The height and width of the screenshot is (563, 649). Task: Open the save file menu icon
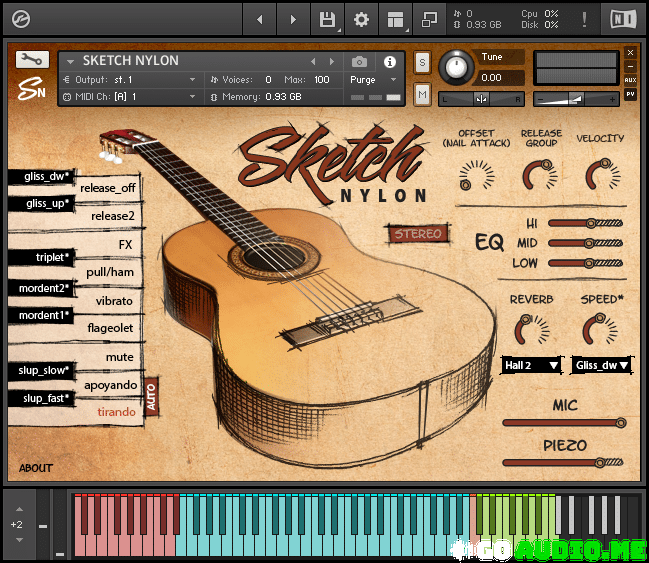327,19
